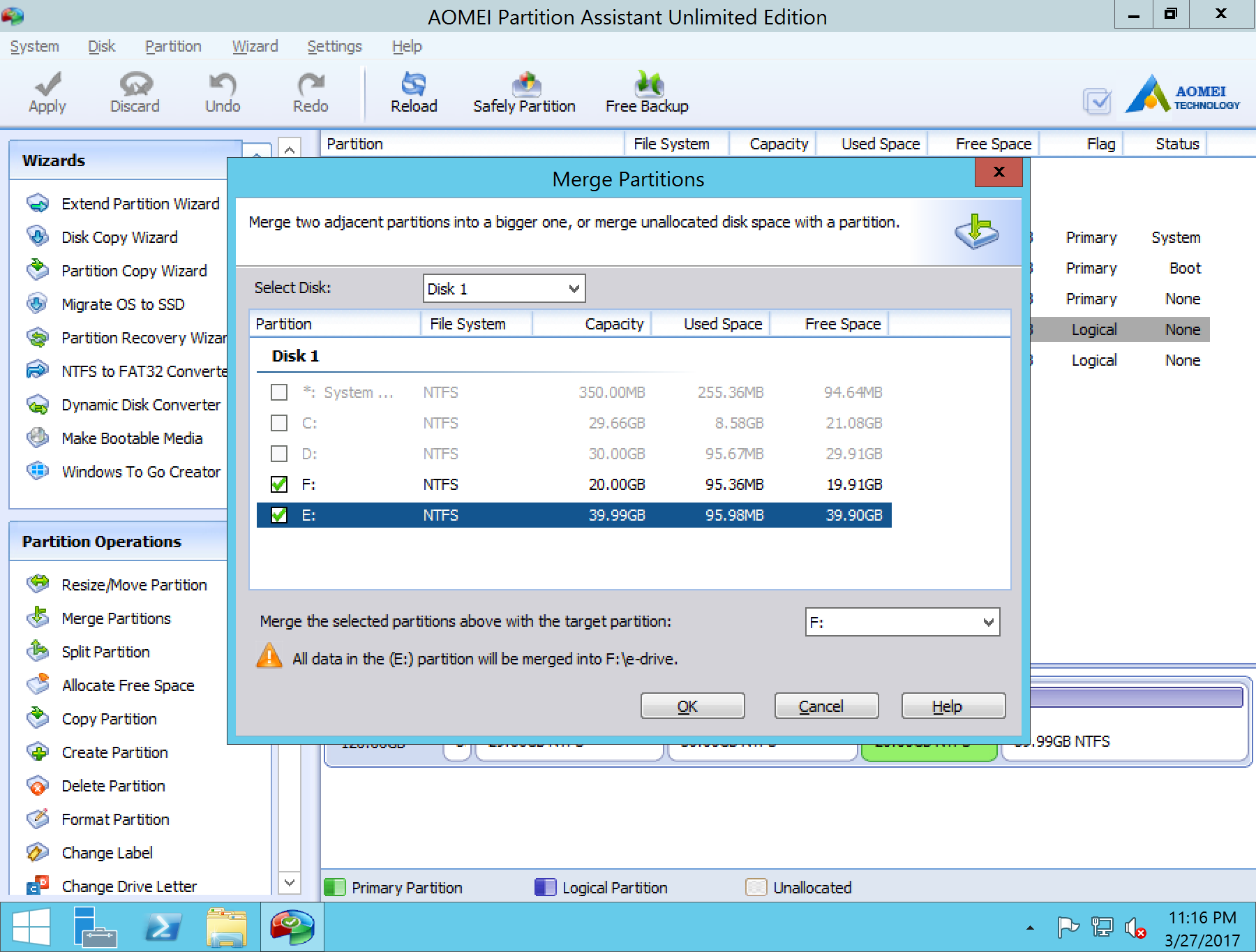Screen dimensions: 1256x952
Task: Launch the Partition Copy Wizard
Action: (117, 271)
